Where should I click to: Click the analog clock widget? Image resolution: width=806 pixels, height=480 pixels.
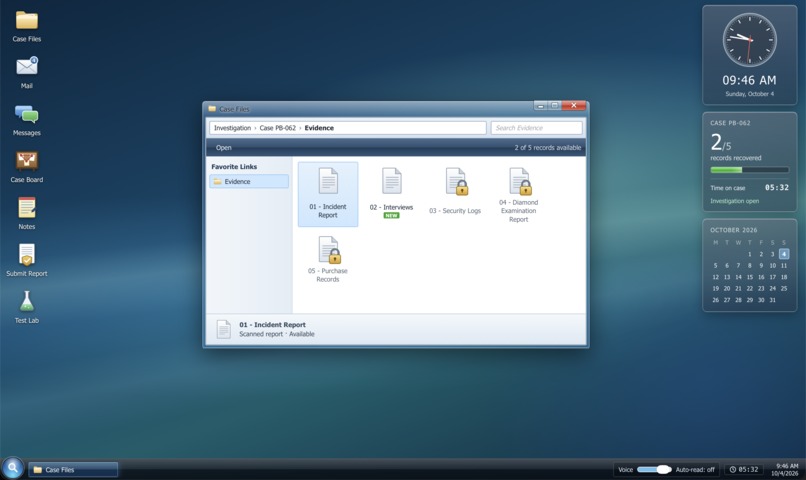point(749,40)
